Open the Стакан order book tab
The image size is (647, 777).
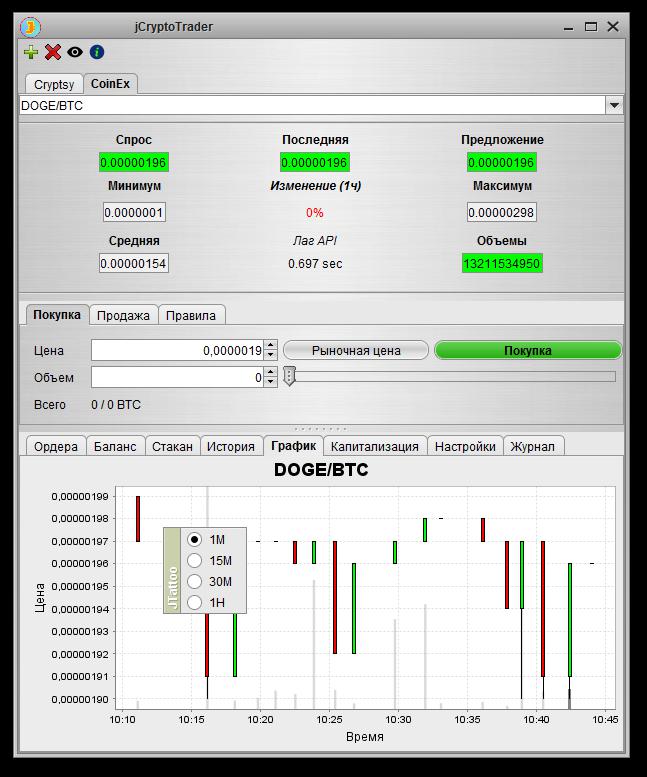[x=172, y=446]
